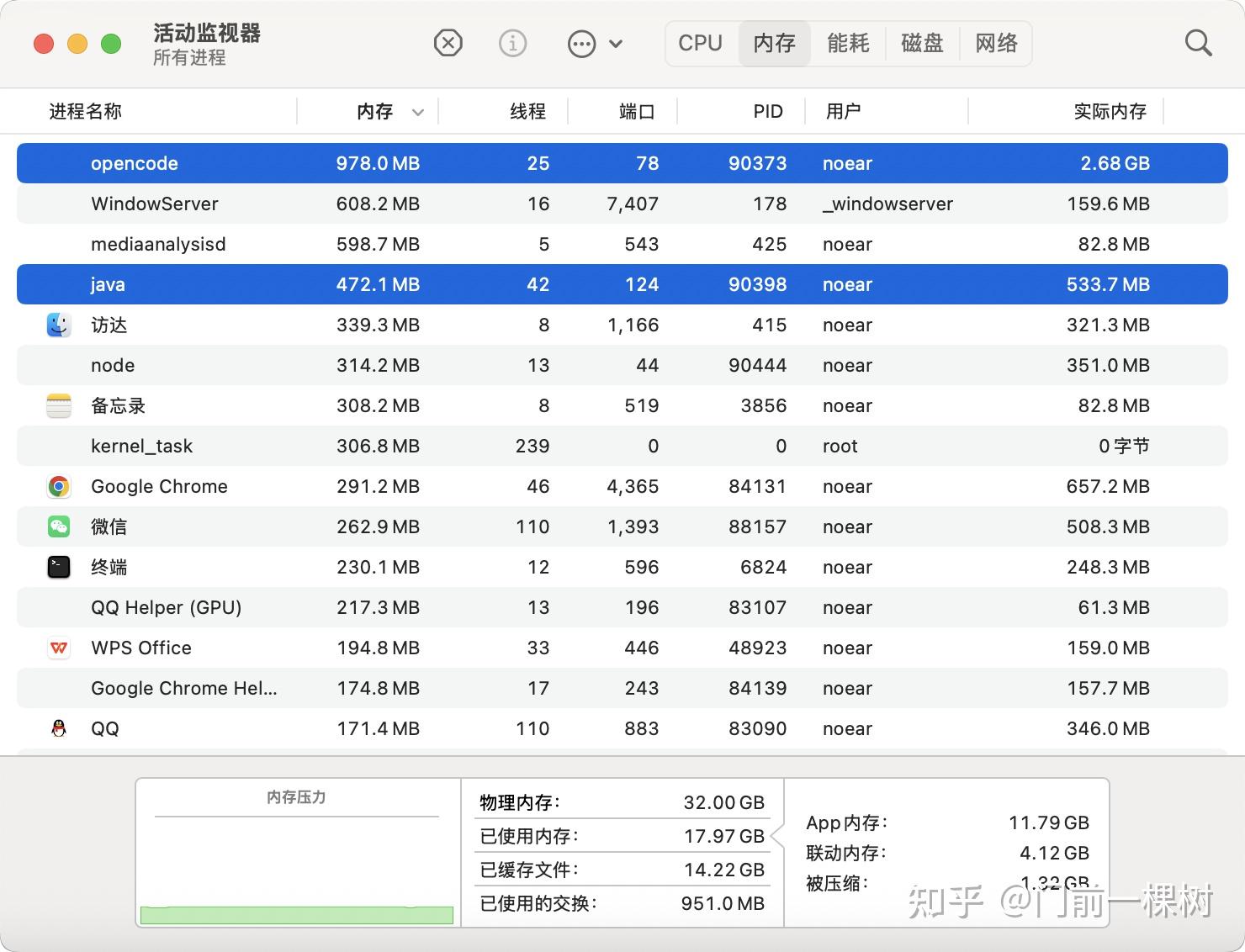
Task: Sort by 用户 column header
Action: pyautogui.click(x=887, y=111)
